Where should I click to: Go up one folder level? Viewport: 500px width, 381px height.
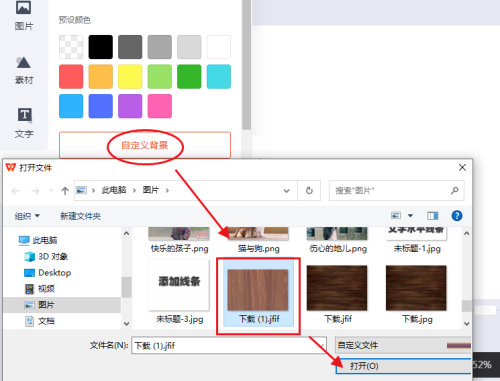(x=65, y=191)
